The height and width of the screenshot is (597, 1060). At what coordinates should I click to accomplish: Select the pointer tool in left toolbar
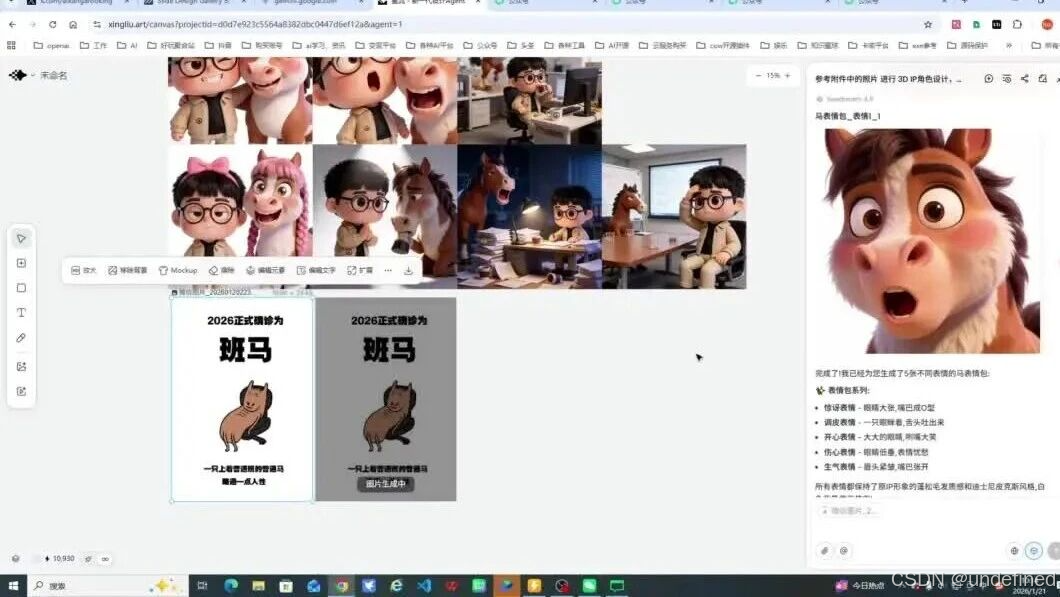point(22,239)
